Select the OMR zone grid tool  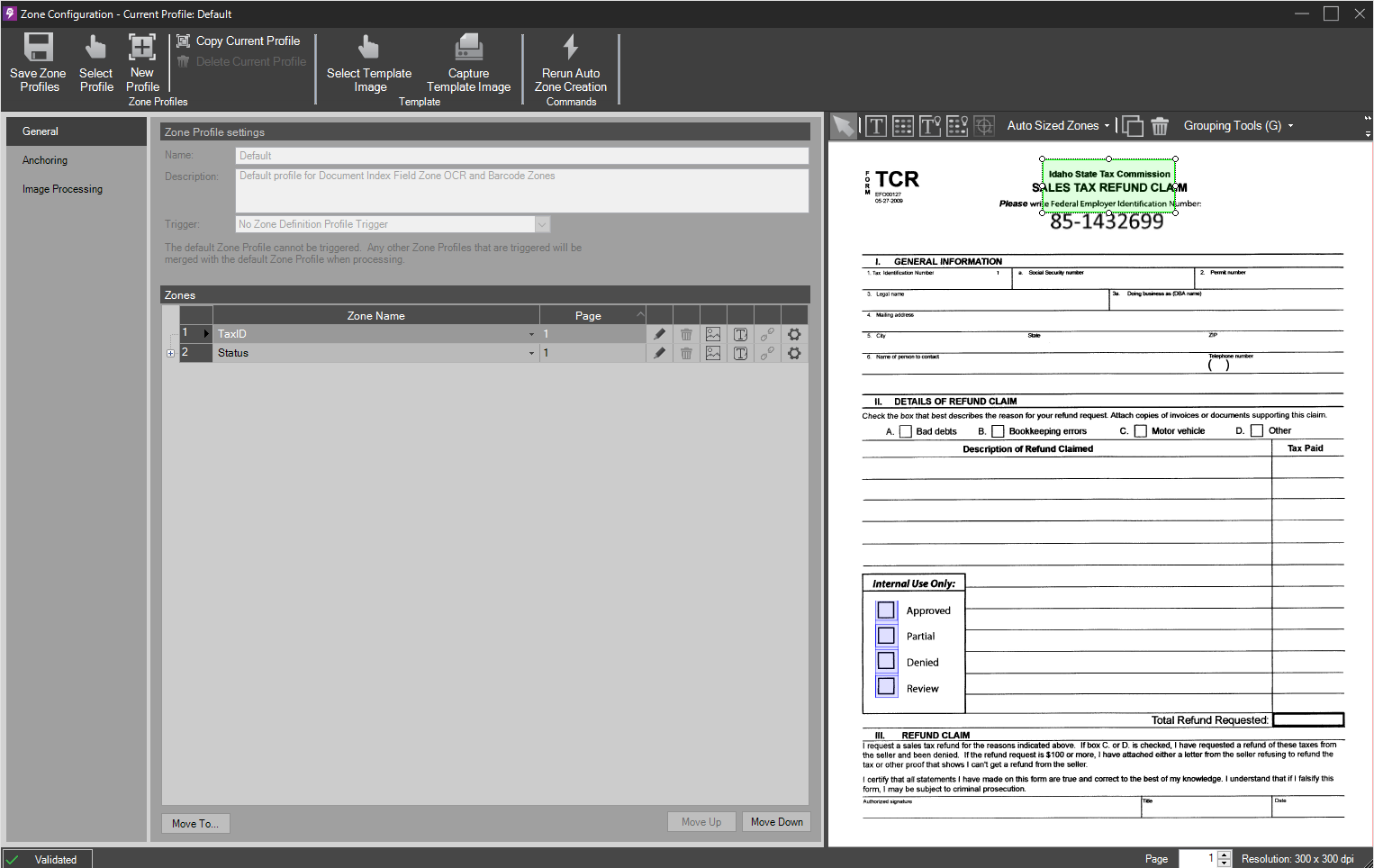point(902,125)
